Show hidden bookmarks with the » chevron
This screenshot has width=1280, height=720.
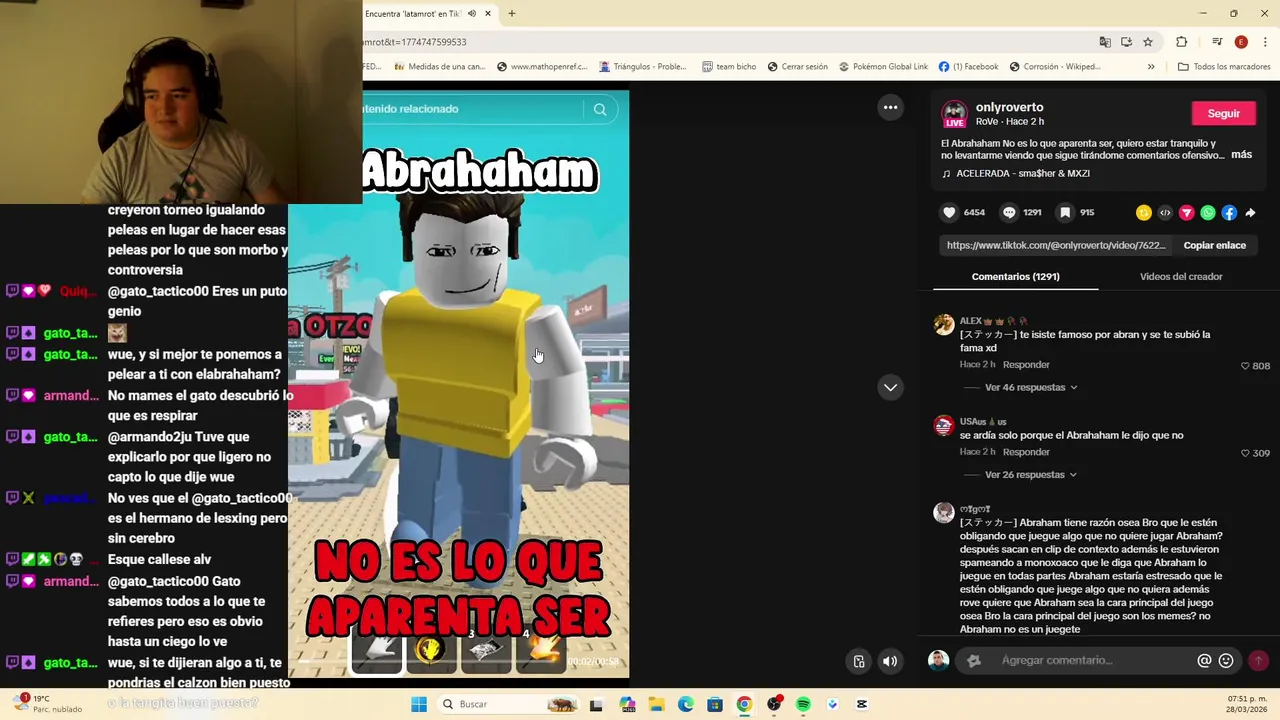click(1151, 67)
